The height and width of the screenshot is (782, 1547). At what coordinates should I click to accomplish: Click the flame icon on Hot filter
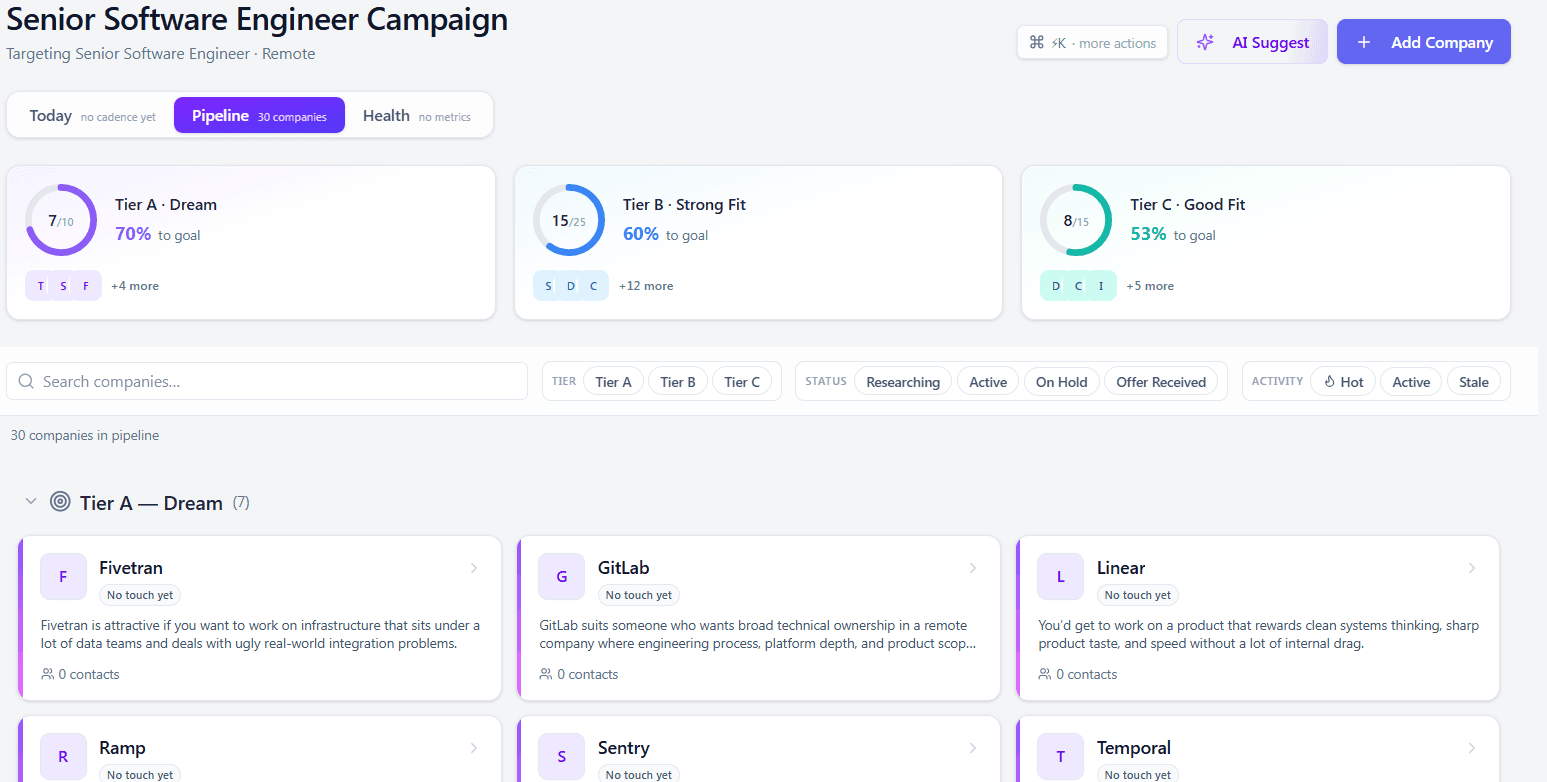click(1329, 381)
